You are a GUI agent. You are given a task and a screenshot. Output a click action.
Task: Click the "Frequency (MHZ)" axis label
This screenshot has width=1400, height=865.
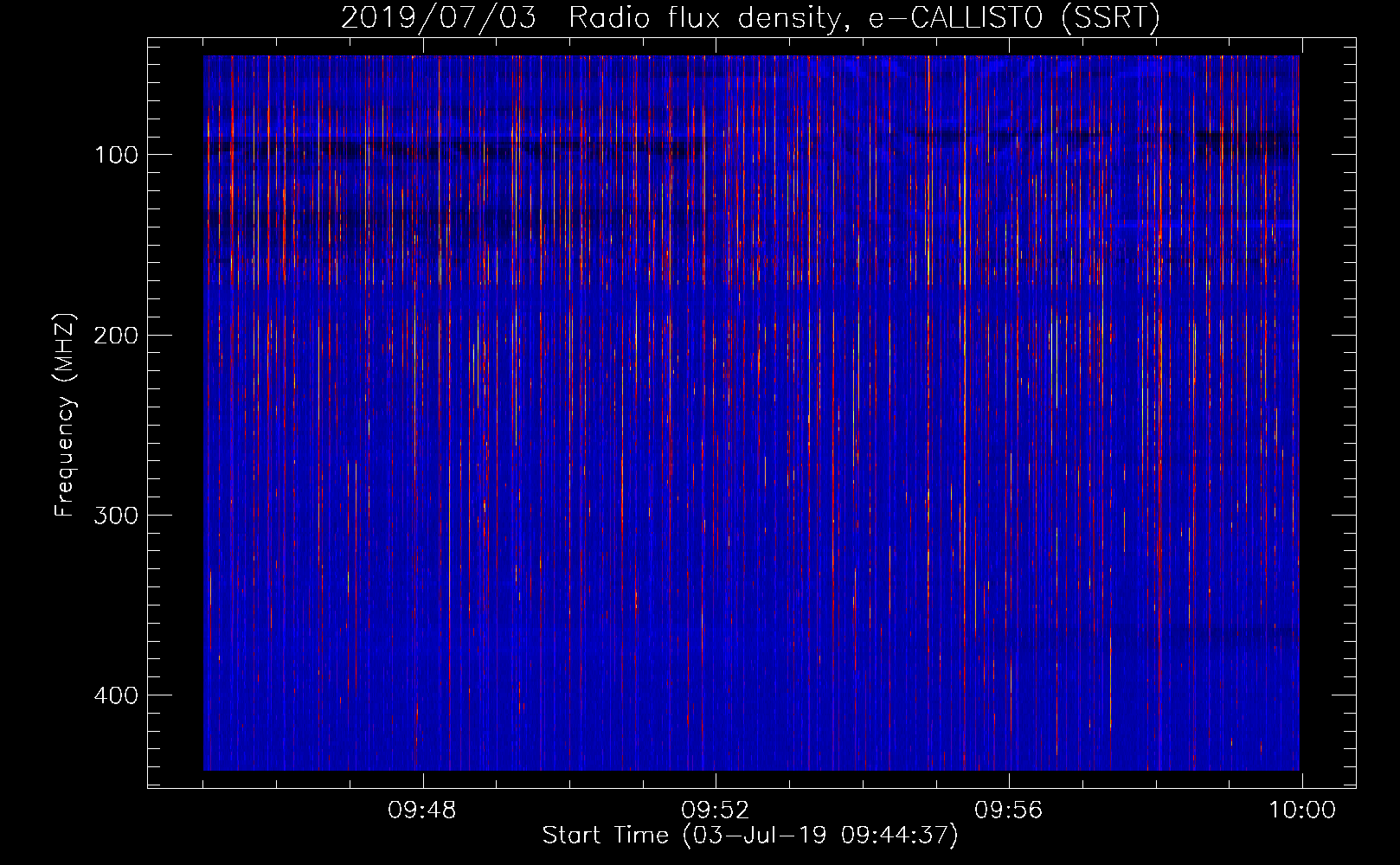(x=65, y=415)
